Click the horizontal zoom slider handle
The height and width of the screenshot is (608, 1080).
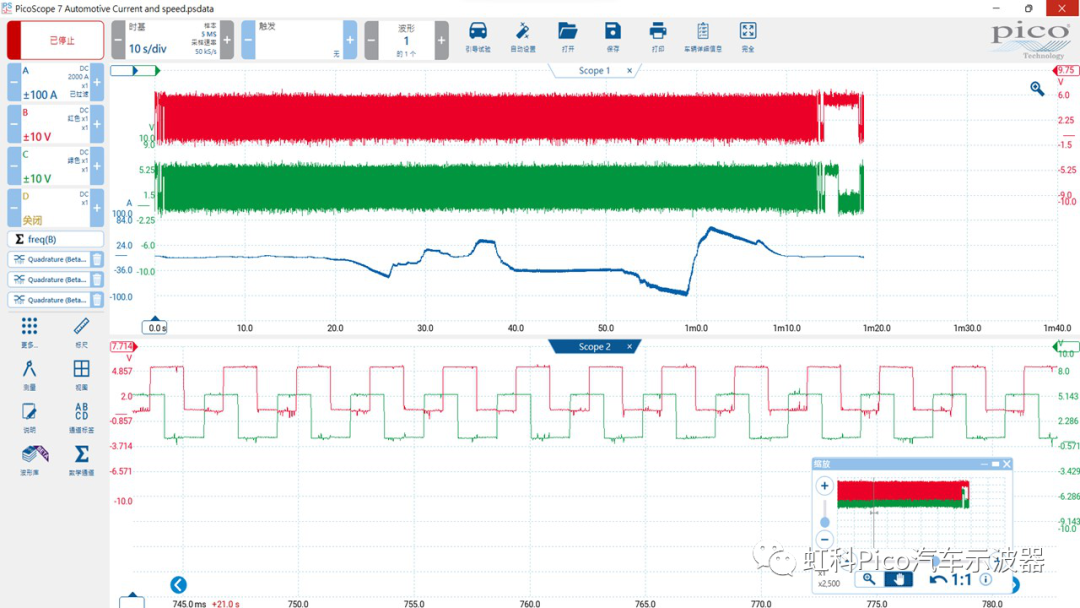pyautogui.click(x=935, y=563)
